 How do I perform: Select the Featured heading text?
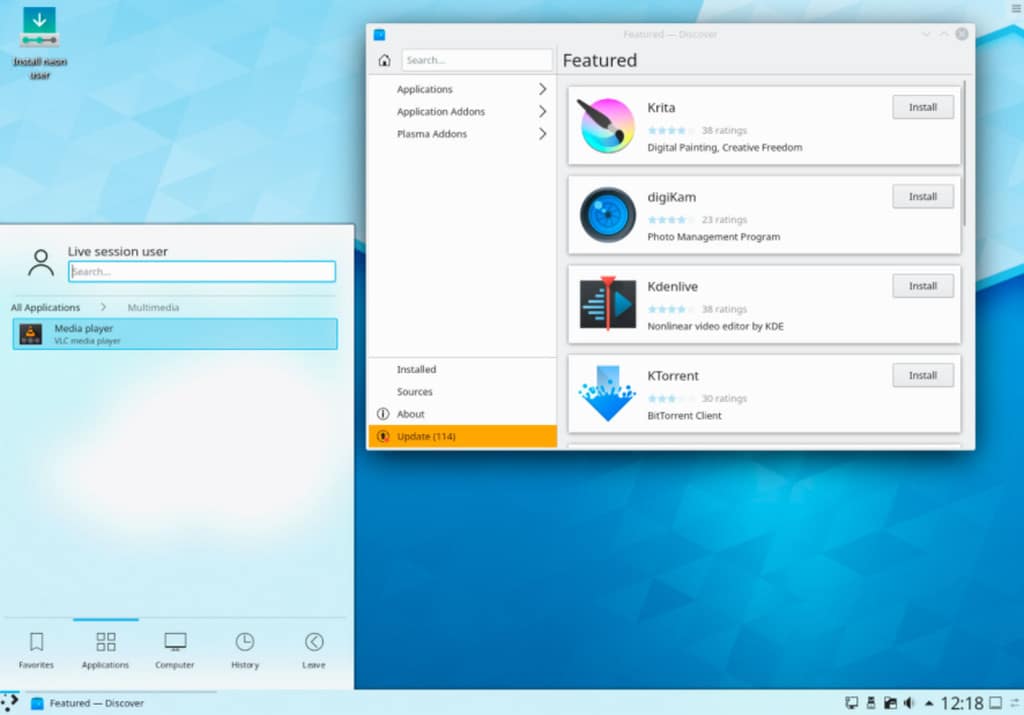pos(600,60)
